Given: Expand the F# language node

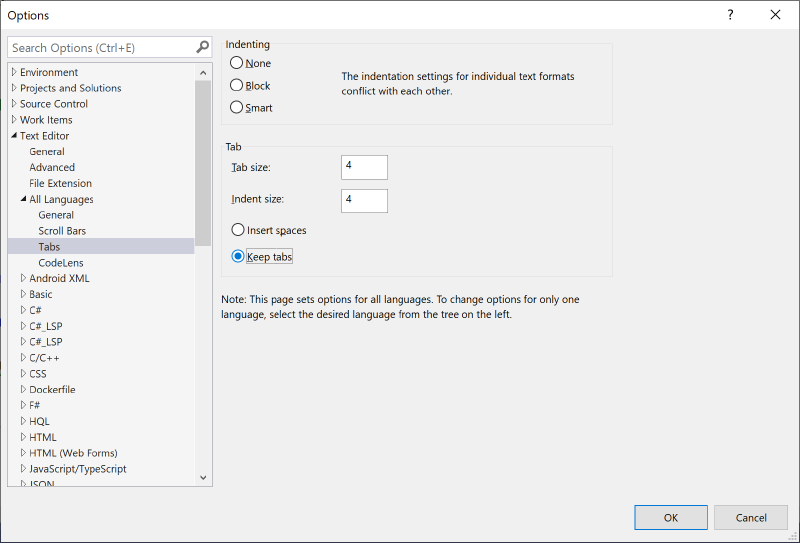Looking at the screenshot, I should tap(23, 405).
